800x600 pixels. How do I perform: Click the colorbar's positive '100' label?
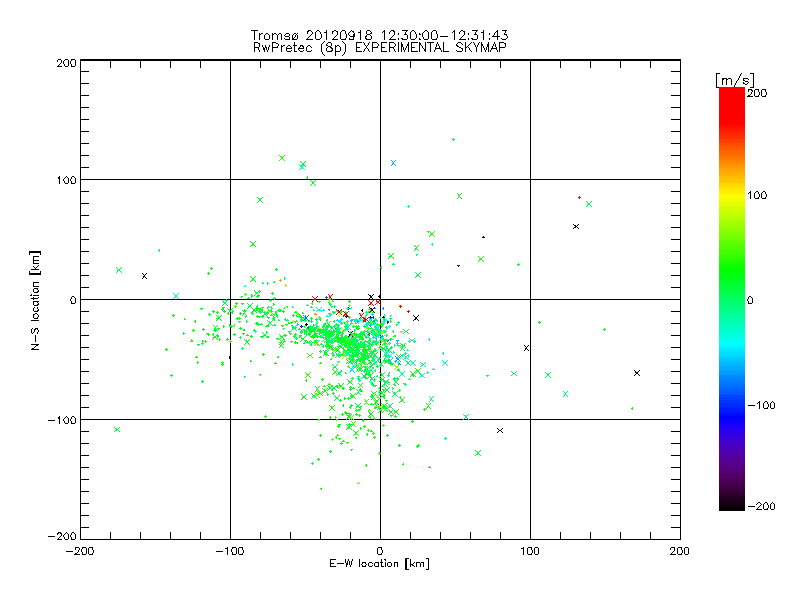(757, 195)
